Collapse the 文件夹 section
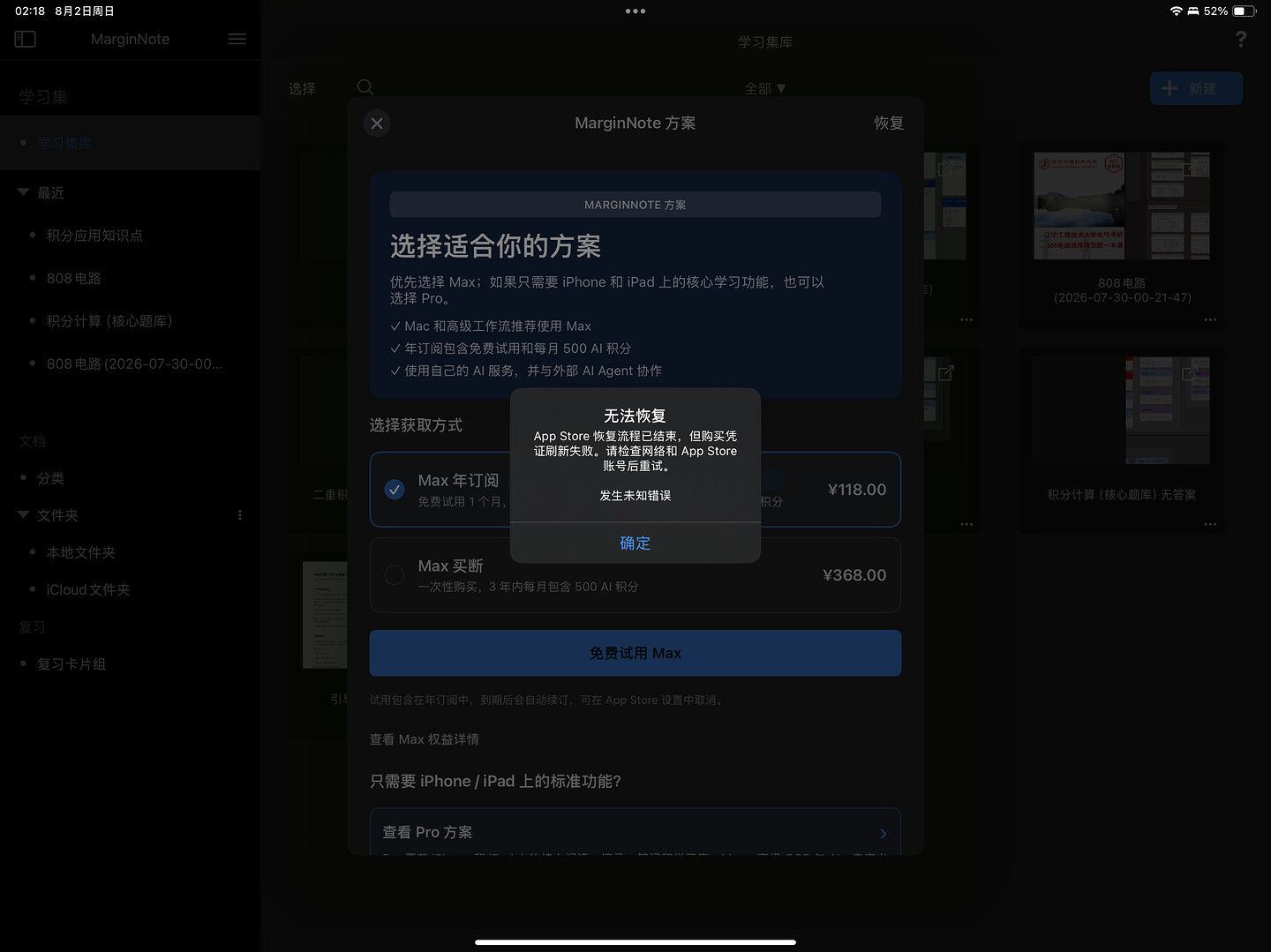The height and width of the screenshot is (952, 1271). point(23,515)
